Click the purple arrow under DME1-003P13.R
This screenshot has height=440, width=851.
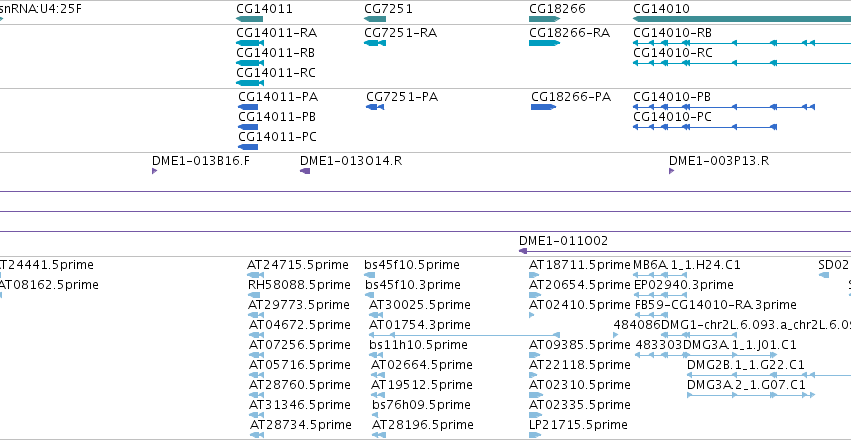point(672,171)
